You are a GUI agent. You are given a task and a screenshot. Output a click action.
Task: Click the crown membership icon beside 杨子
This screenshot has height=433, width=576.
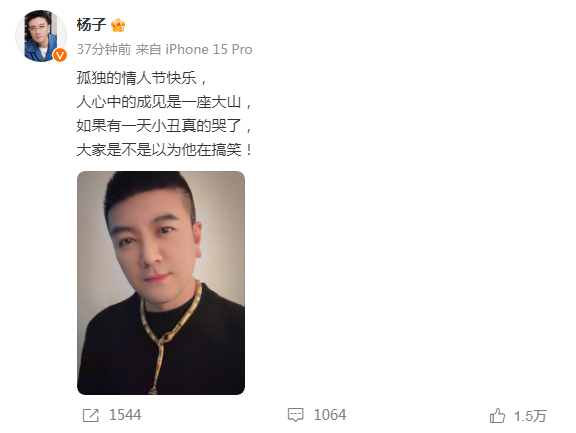click(x=118, y=25)
